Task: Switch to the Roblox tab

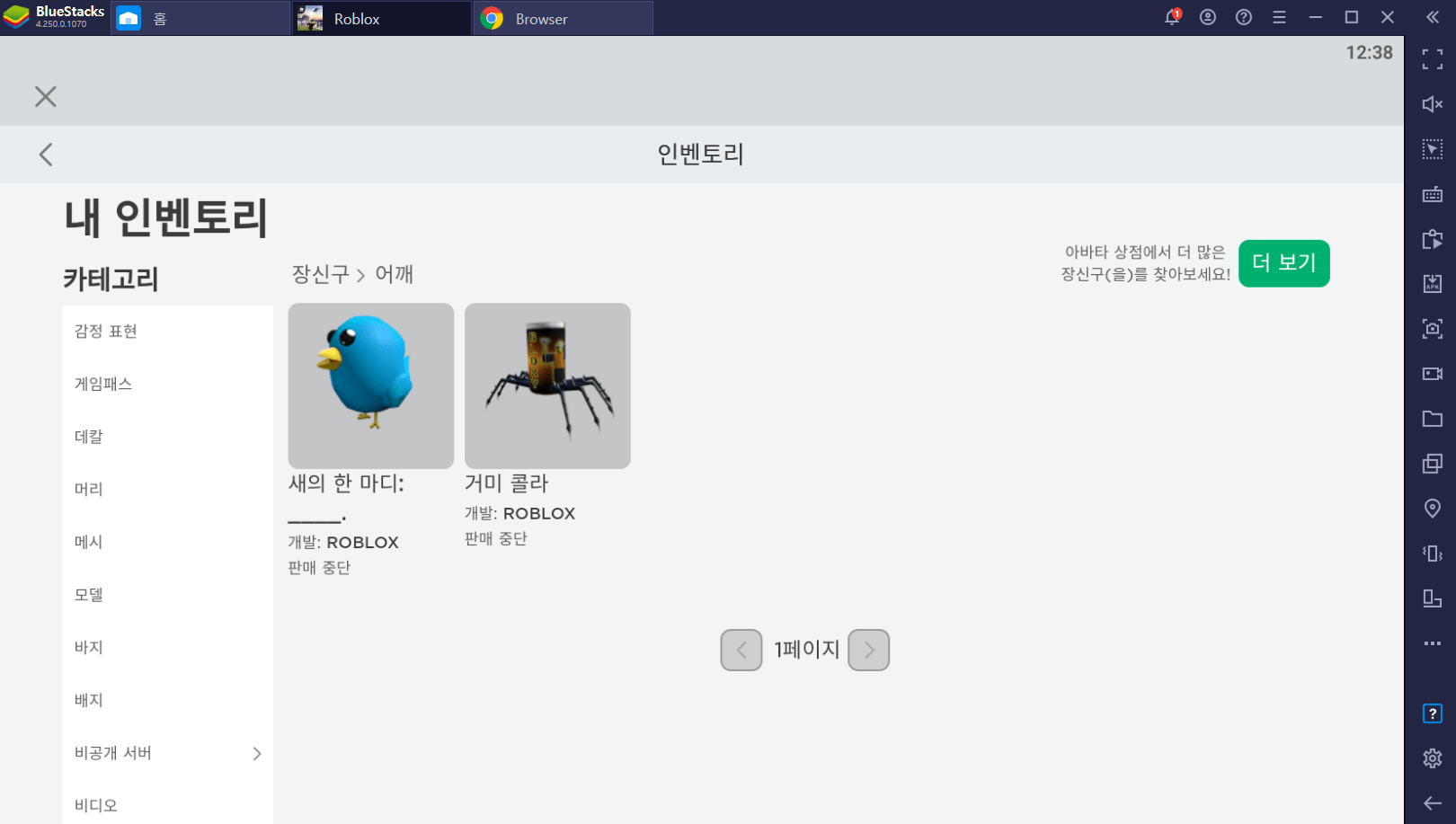Action: 382,18
